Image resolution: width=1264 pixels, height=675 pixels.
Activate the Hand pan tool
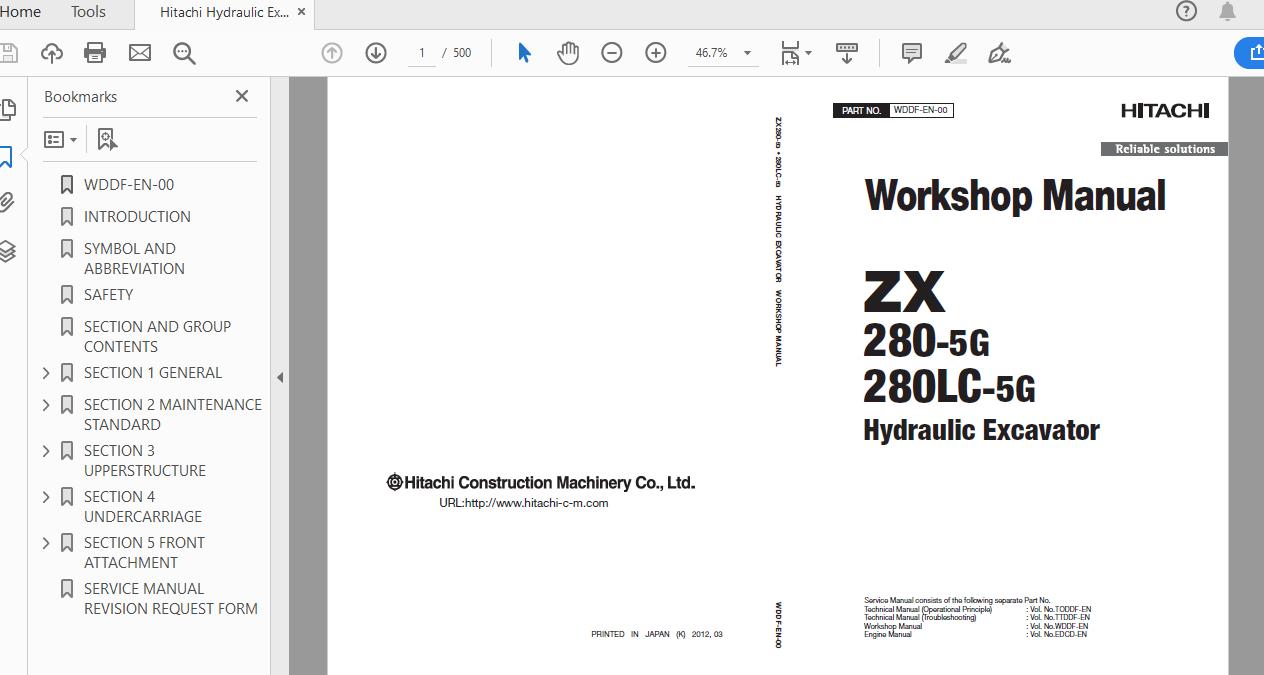click(568, 53)
